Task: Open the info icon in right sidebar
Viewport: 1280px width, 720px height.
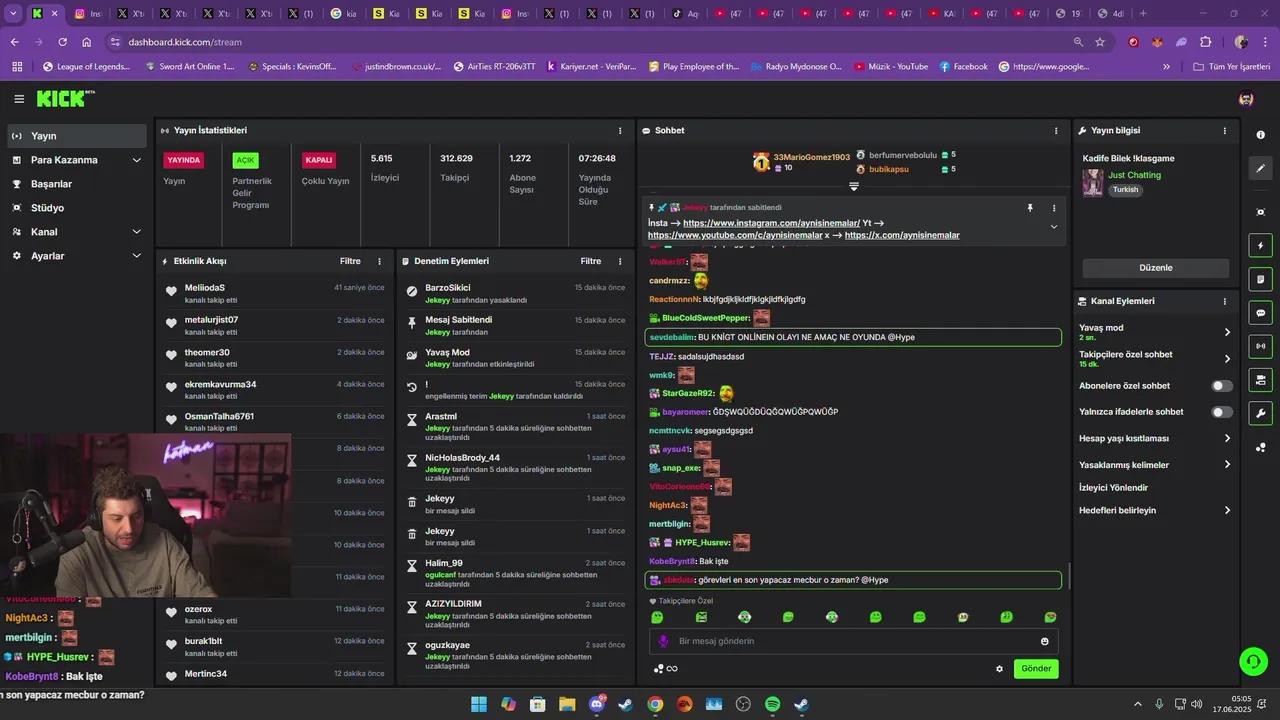Action: [x=1260, y=135]
